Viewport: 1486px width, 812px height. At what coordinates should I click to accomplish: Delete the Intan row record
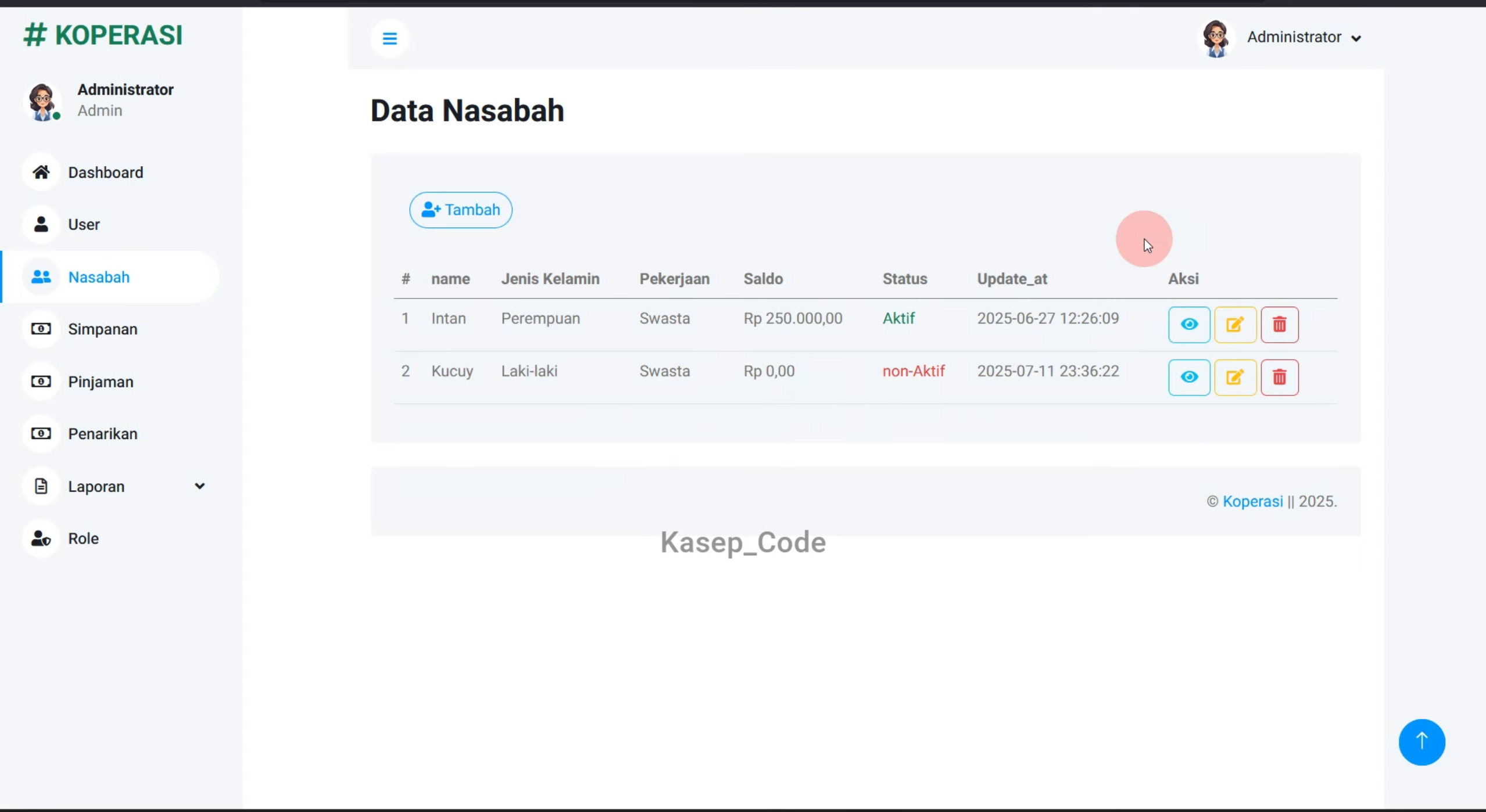coord(1280,325)
